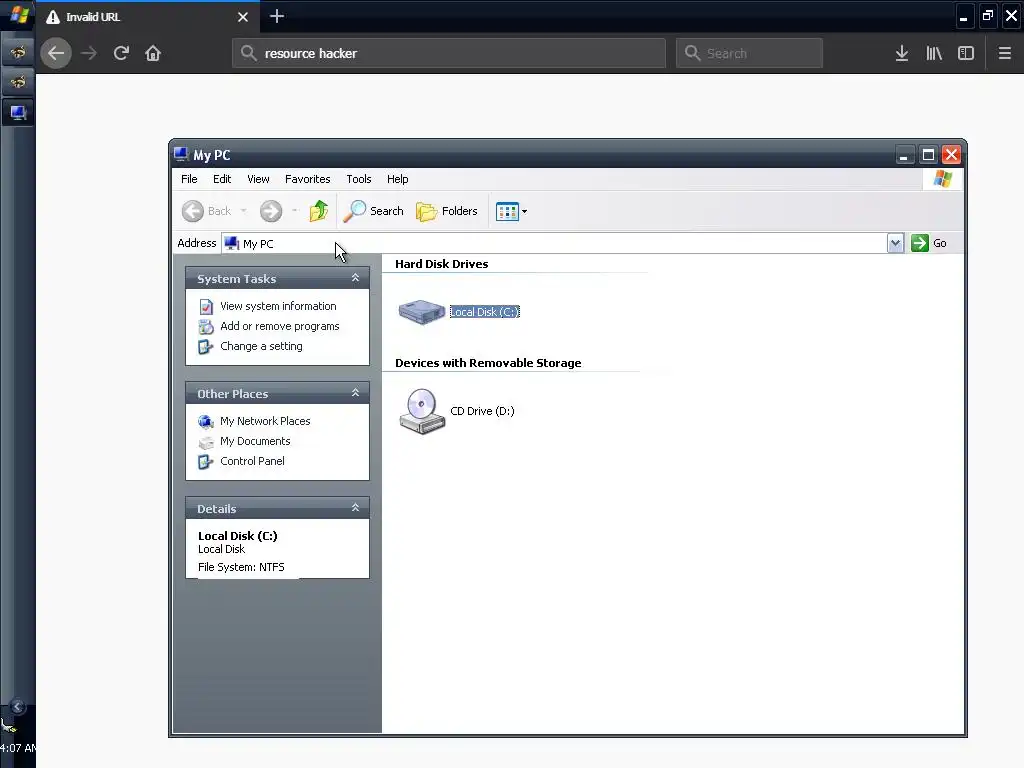
Task: Click the URL bar containing resource hacker
Action: point(449,53)
